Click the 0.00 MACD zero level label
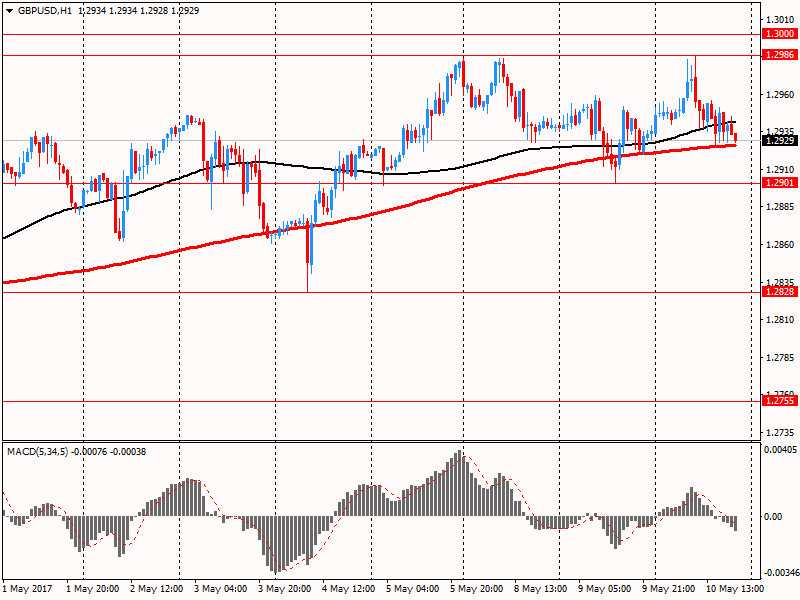Image resolution: width=800 pixels, height=600 pixels. (x=773, y=517)
